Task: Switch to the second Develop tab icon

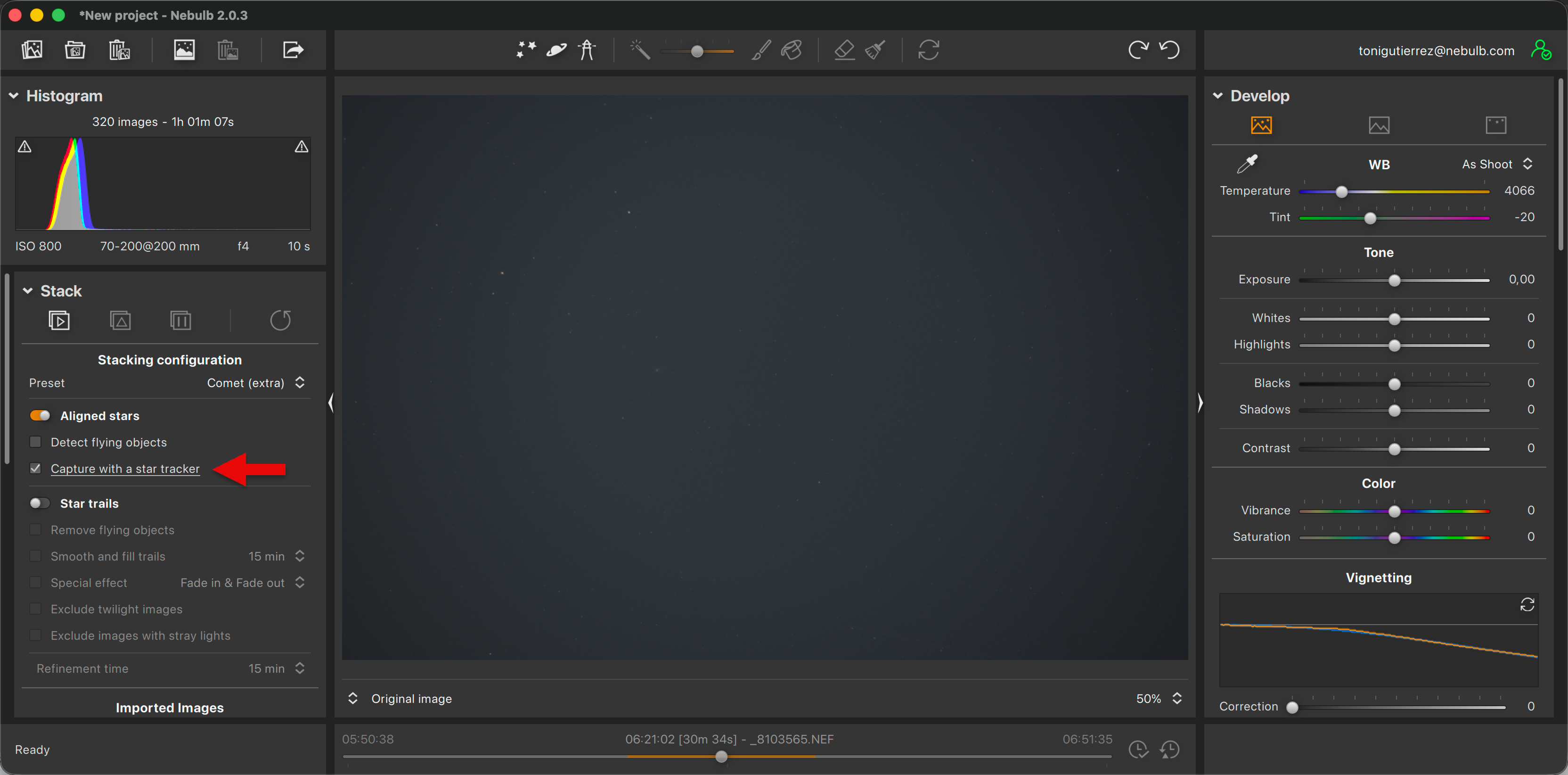Action: point(1379,125)
